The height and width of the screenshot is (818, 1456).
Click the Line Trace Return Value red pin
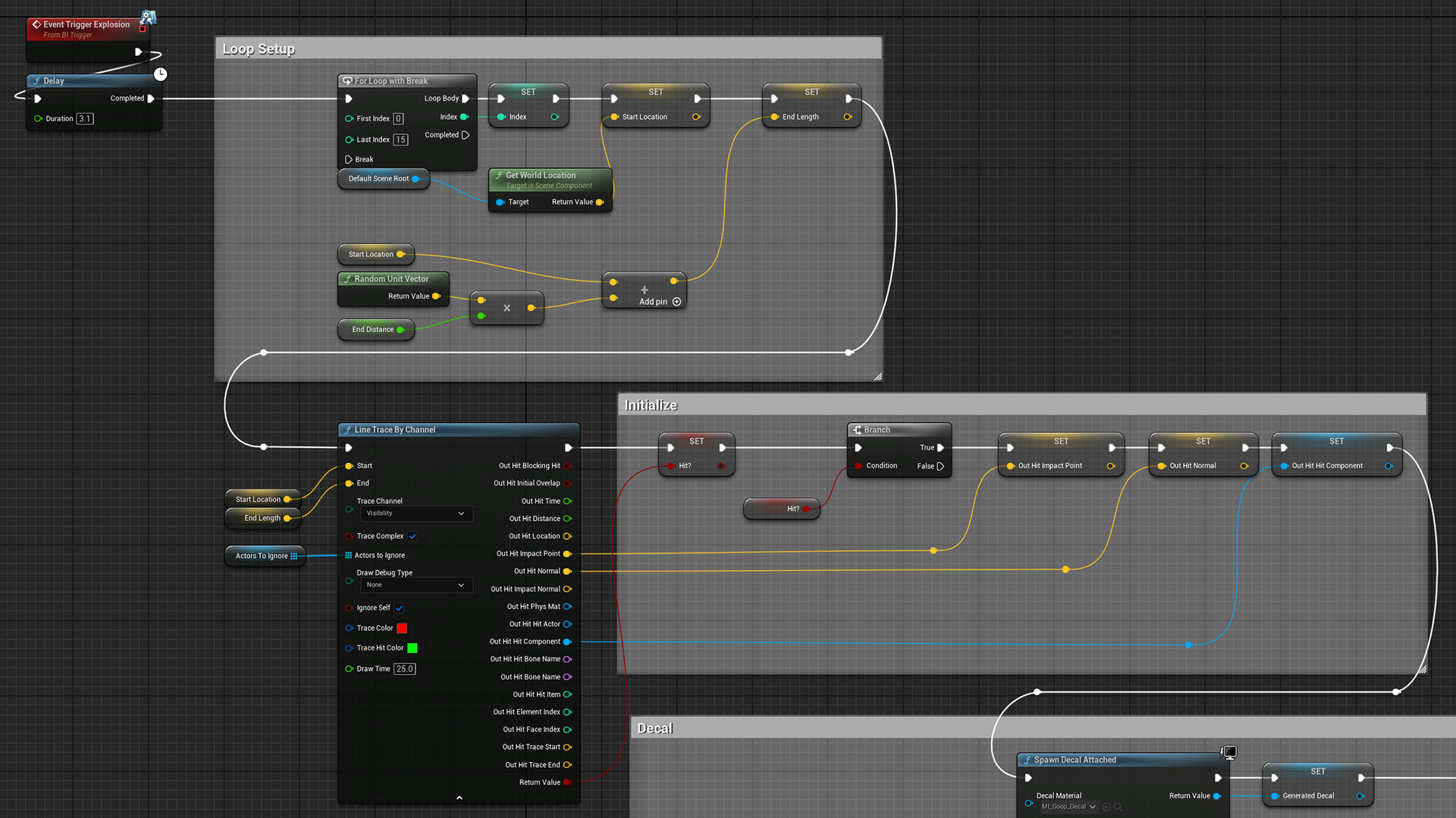[567, 782]
